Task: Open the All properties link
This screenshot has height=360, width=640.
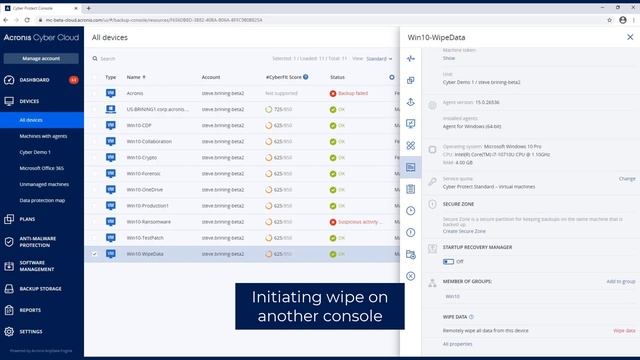Action: pos(457,344)
